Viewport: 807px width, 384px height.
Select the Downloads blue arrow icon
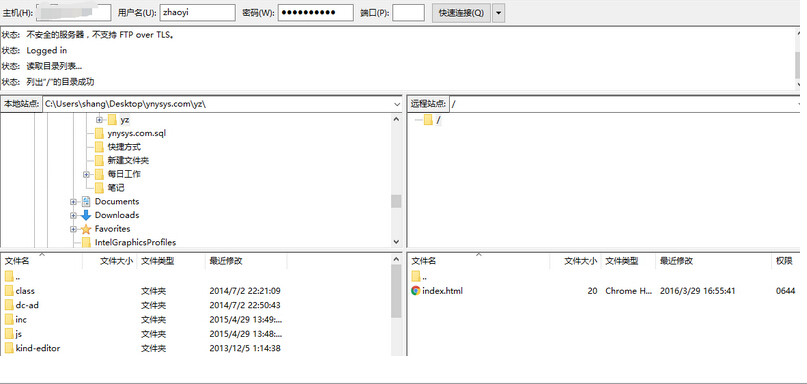click(x=86, y=215)
